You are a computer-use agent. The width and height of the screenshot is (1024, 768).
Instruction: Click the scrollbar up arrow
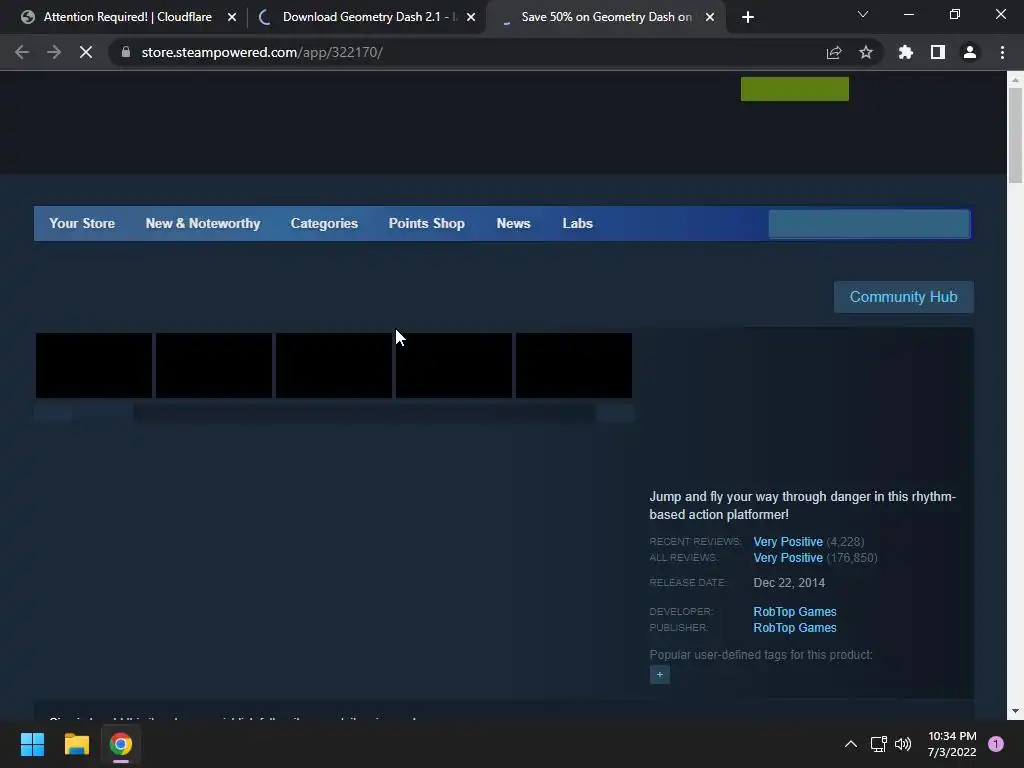(1015, 80)
